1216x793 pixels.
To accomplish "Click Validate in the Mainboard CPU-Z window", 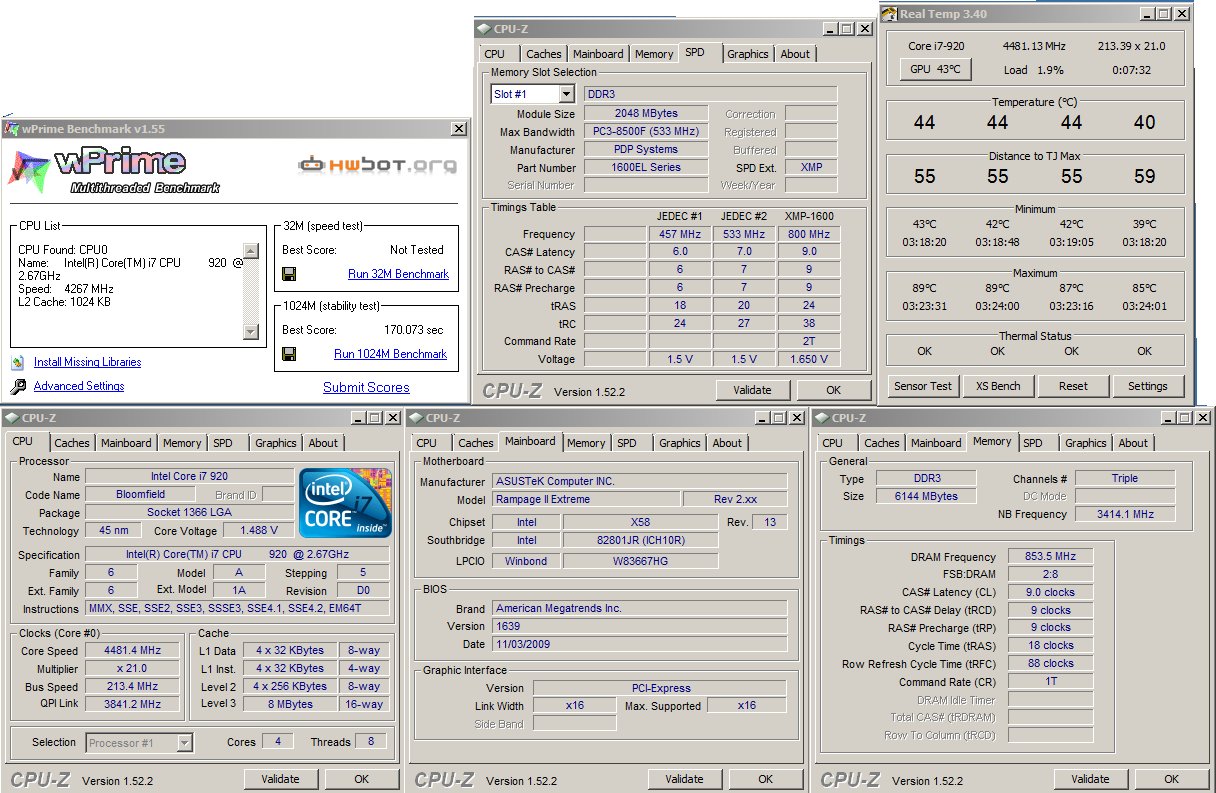I will point(684,779).
